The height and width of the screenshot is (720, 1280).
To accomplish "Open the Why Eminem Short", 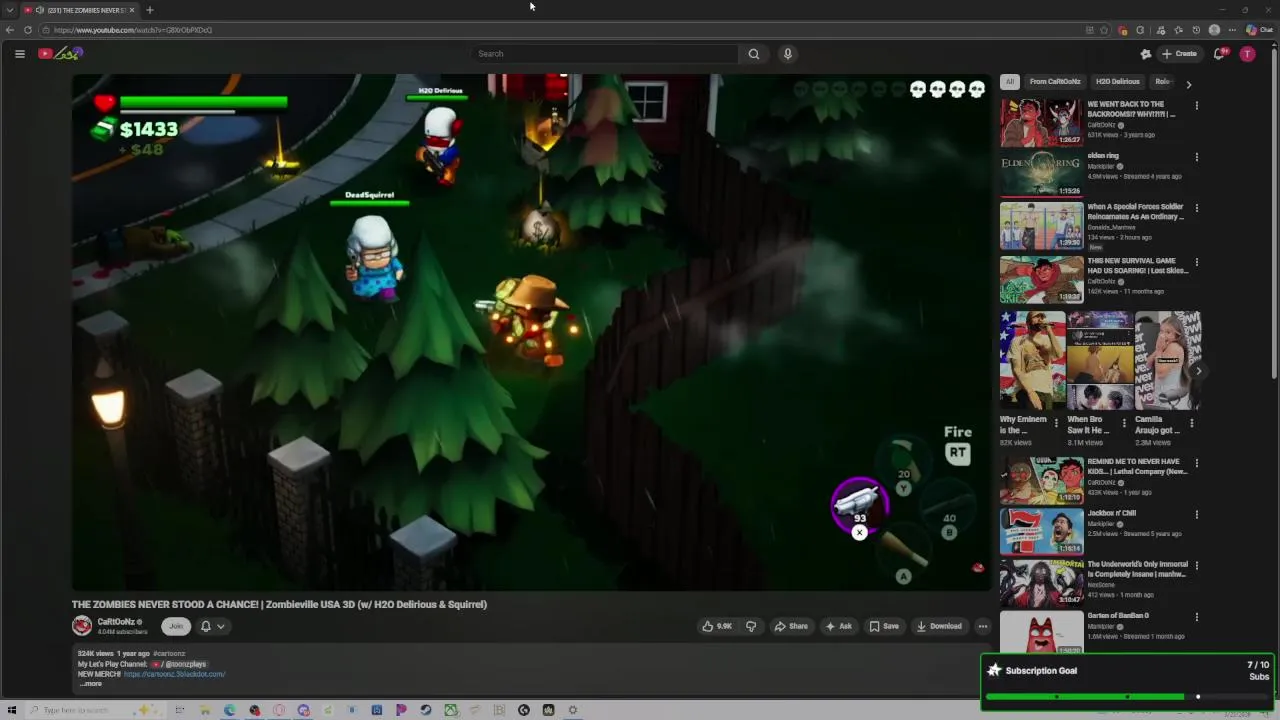I will coord(1032,361).
